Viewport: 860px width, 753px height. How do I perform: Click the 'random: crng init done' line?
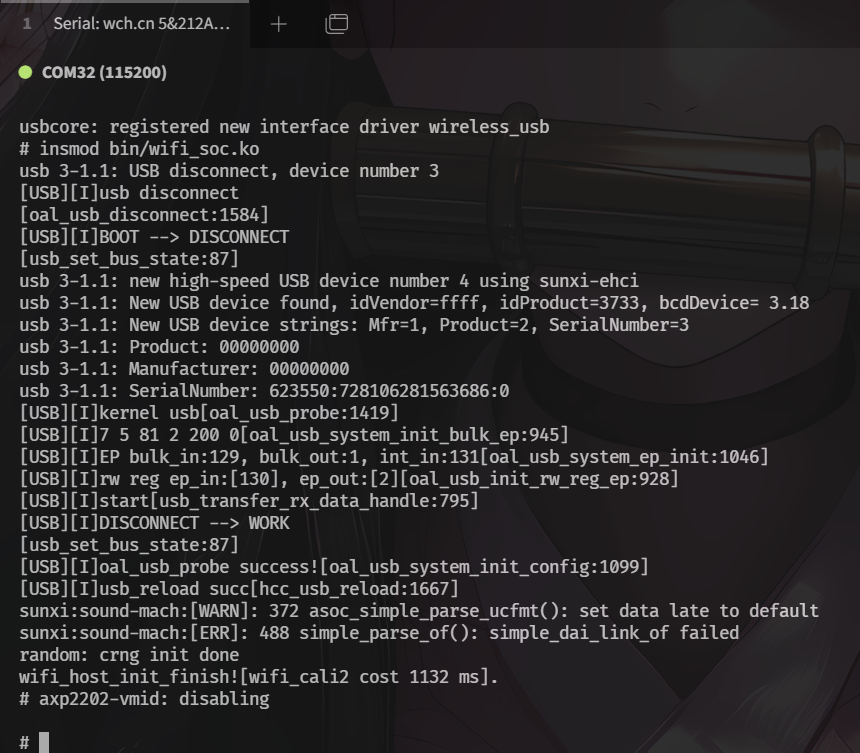coord(129,655)
